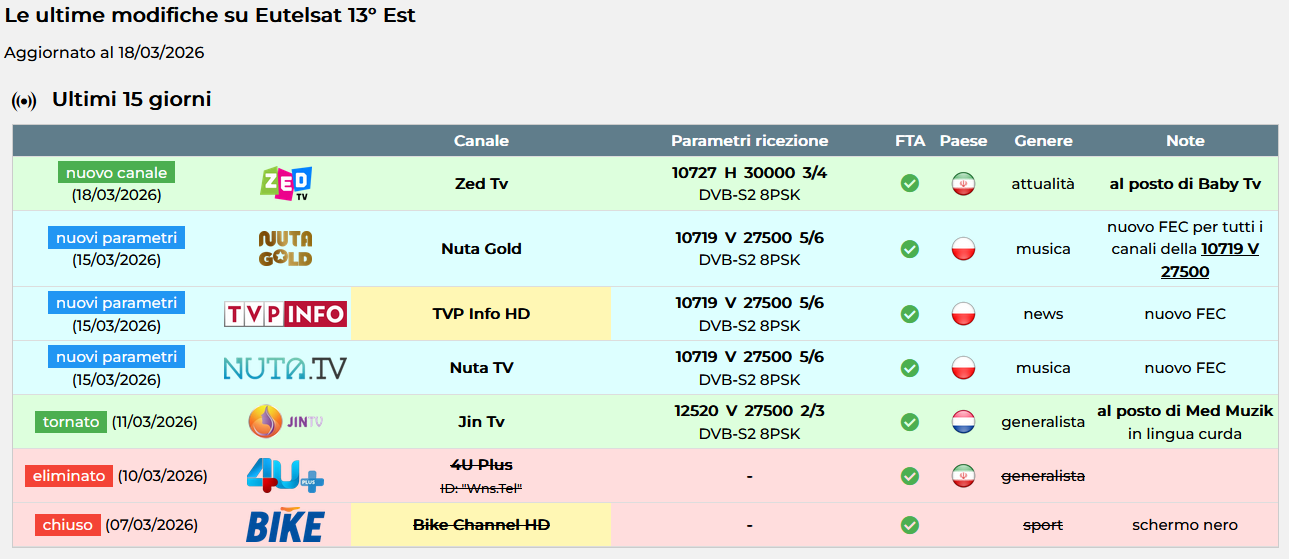Click the green 'nuovo canale' badge

click(x=116, y=173)
